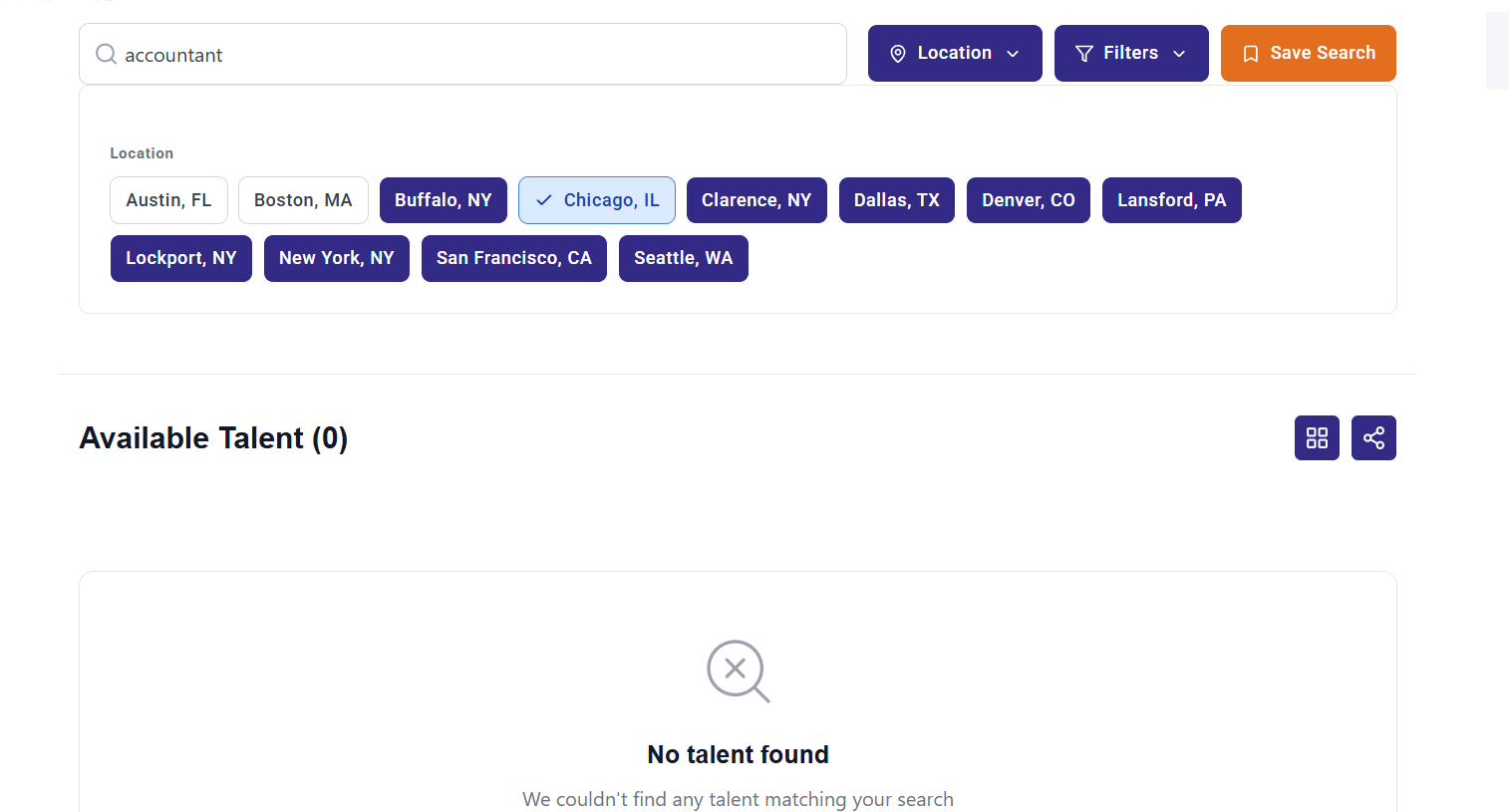Click the grid view icon
Image resolution: width=1509 pixels, height=812 pixels.
(x=1317, y=438)
